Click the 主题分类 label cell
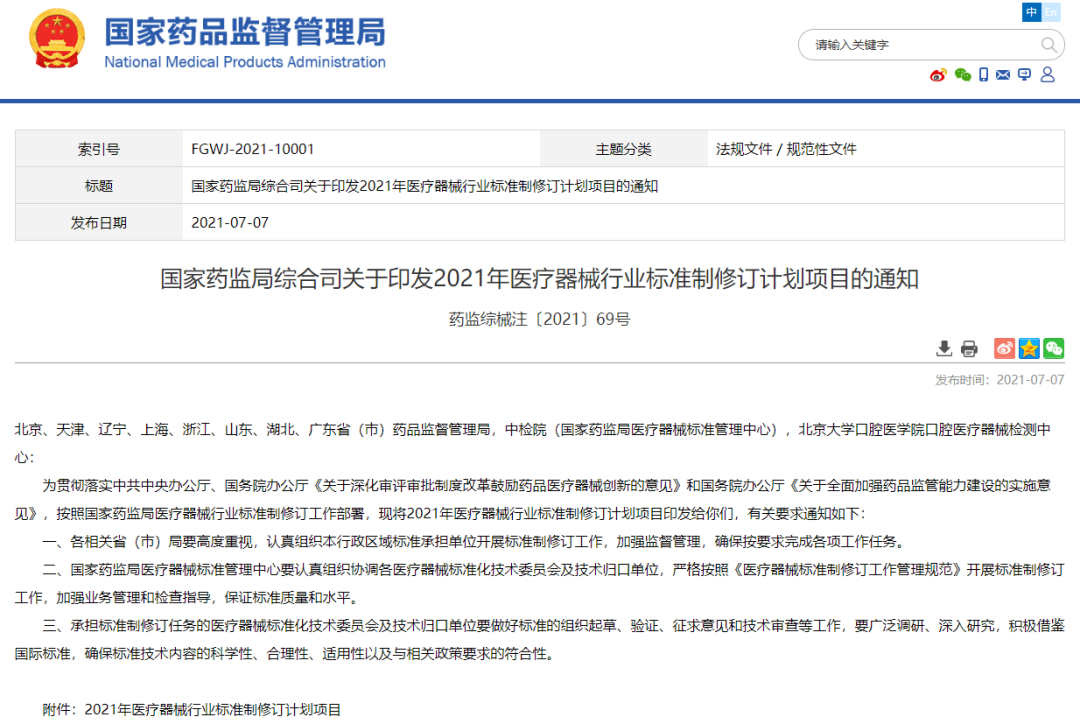 pyautogui.click(x=623, y=149)
